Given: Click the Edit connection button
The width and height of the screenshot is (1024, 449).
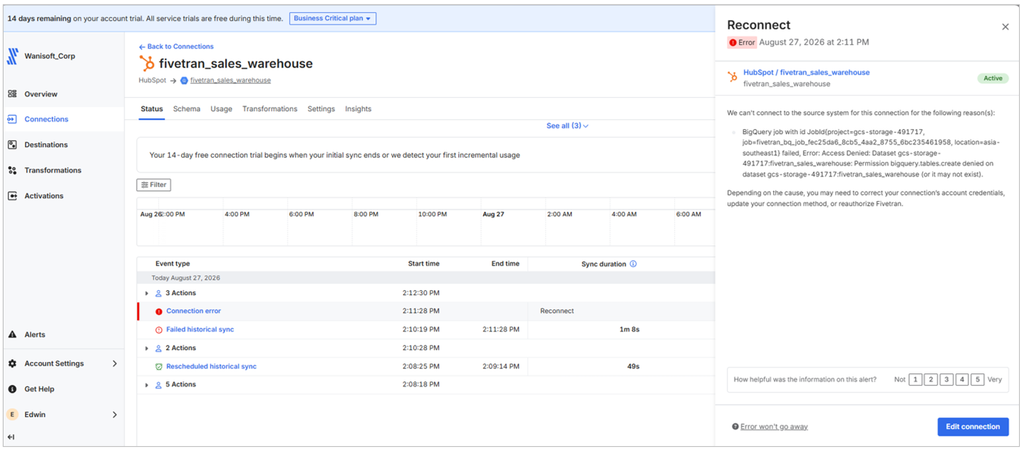Looking at the screenshot, I should [x=973, y=427].
